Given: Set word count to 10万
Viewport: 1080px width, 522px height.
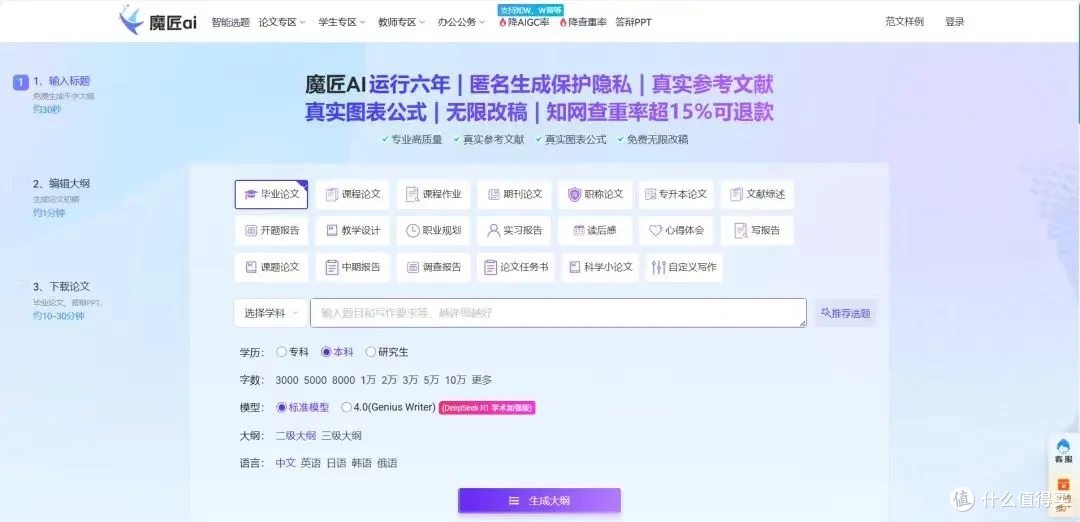Looking at the screenshot, I should pyautogui.click(x=455, y=380).
